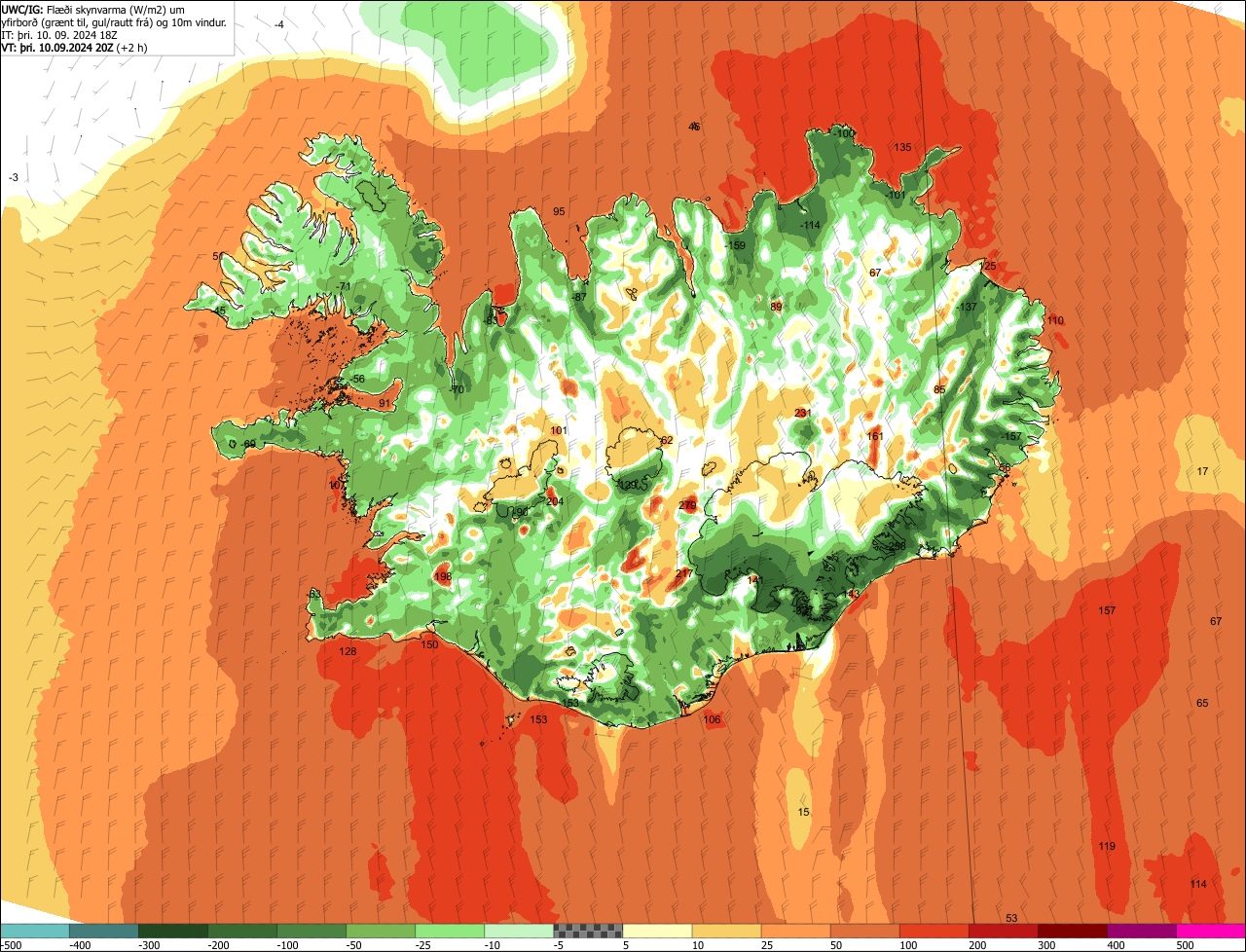Screen dimensions: 1246x952
Task: Click the '-137' value in east Iceland
Action: [x=967, y=307]
